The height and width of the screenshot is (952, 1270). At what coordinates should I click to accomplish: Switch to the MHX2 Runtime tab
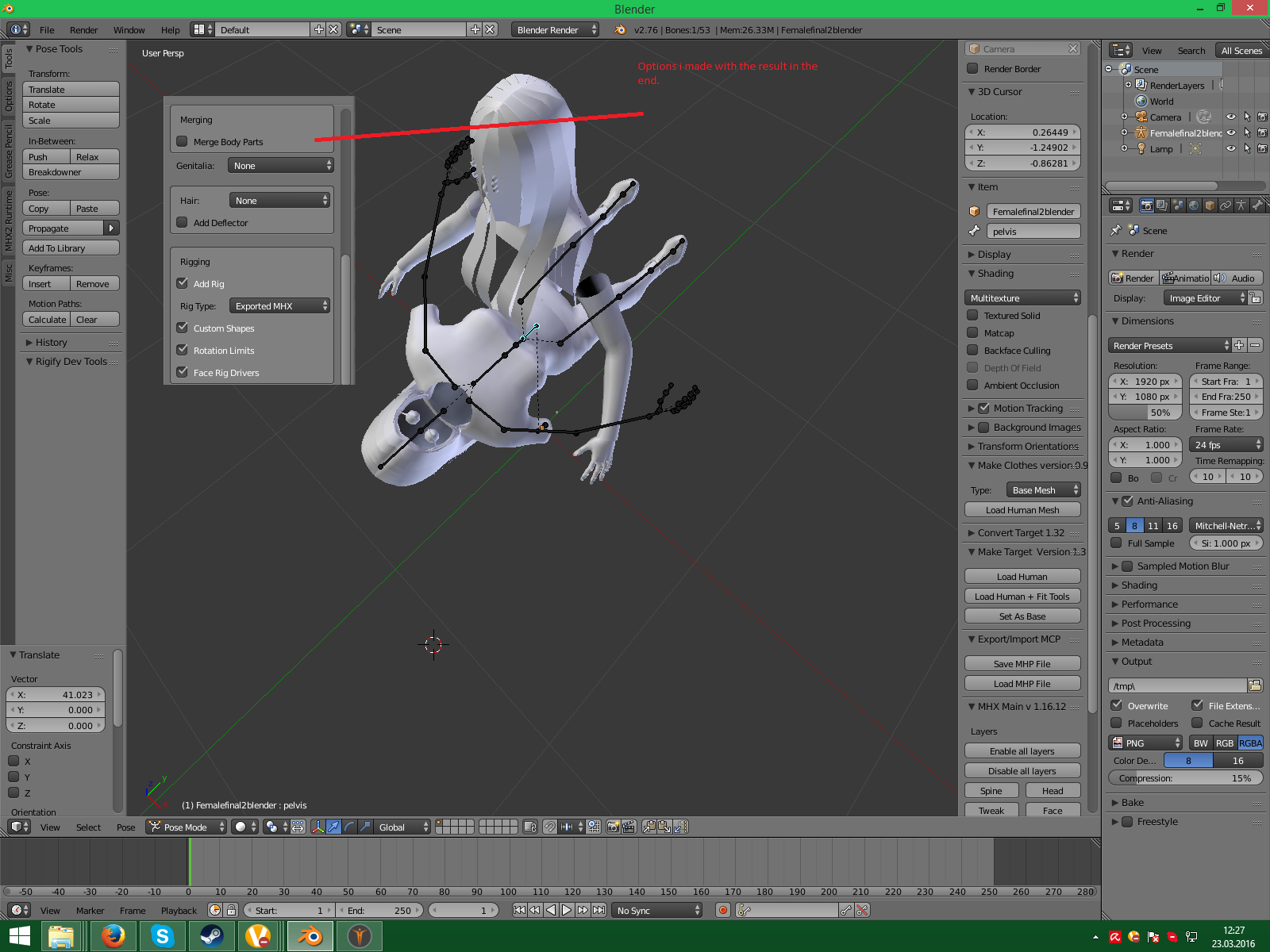tap(9, 221)
